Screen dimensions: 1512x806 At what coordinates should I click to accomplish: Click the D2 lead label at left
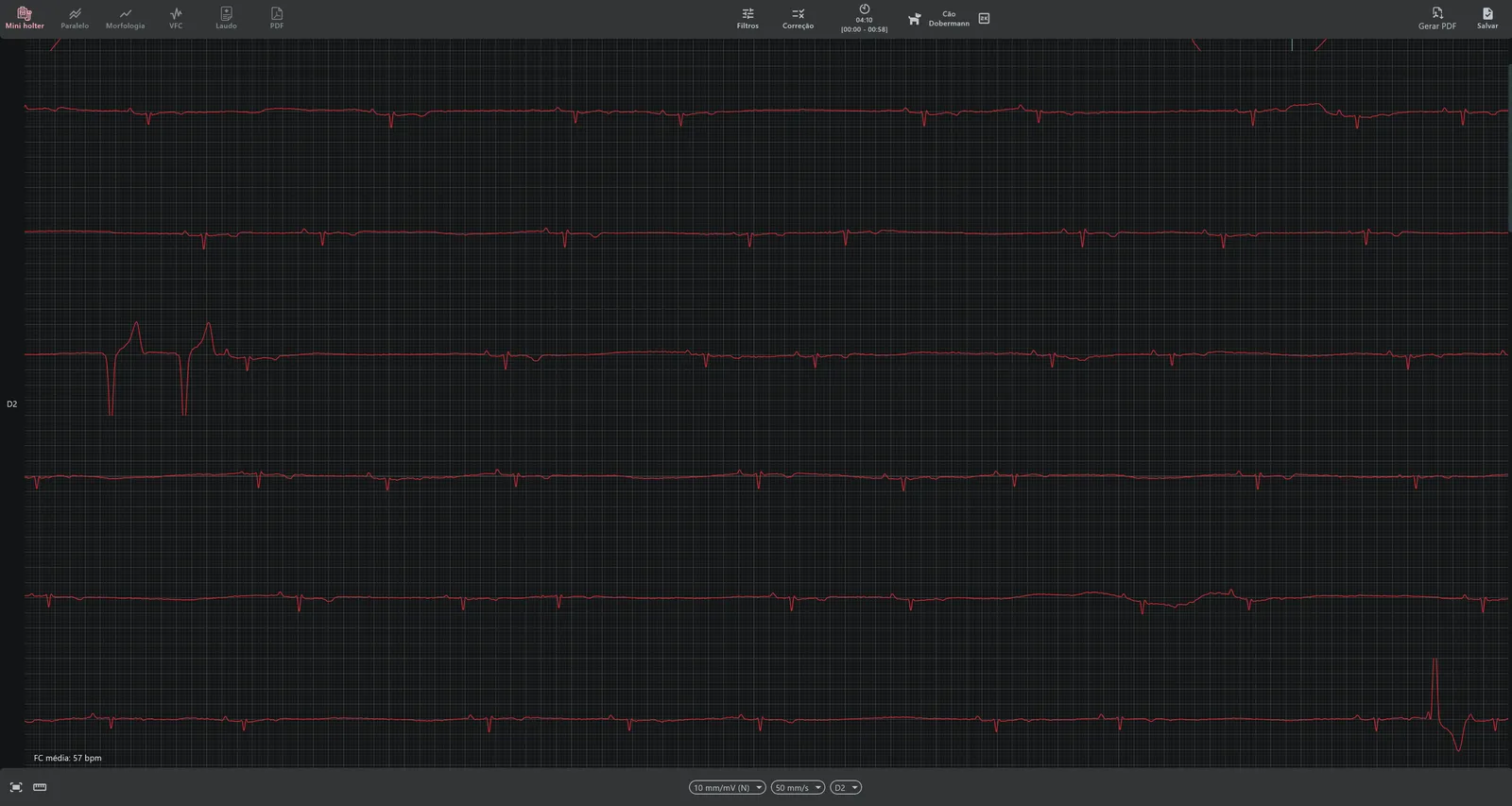(11, 403)
